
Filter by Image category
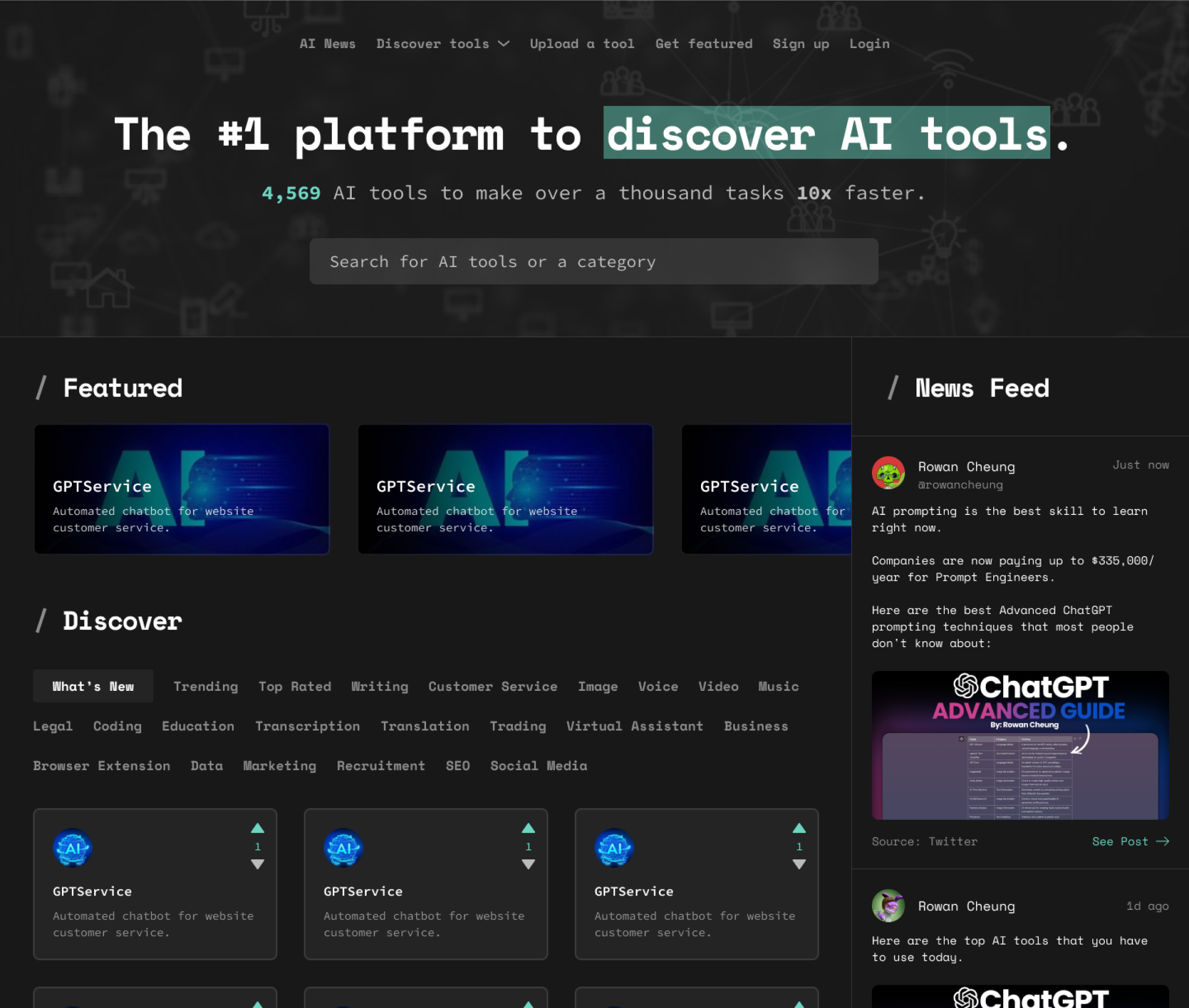point(598,686)
